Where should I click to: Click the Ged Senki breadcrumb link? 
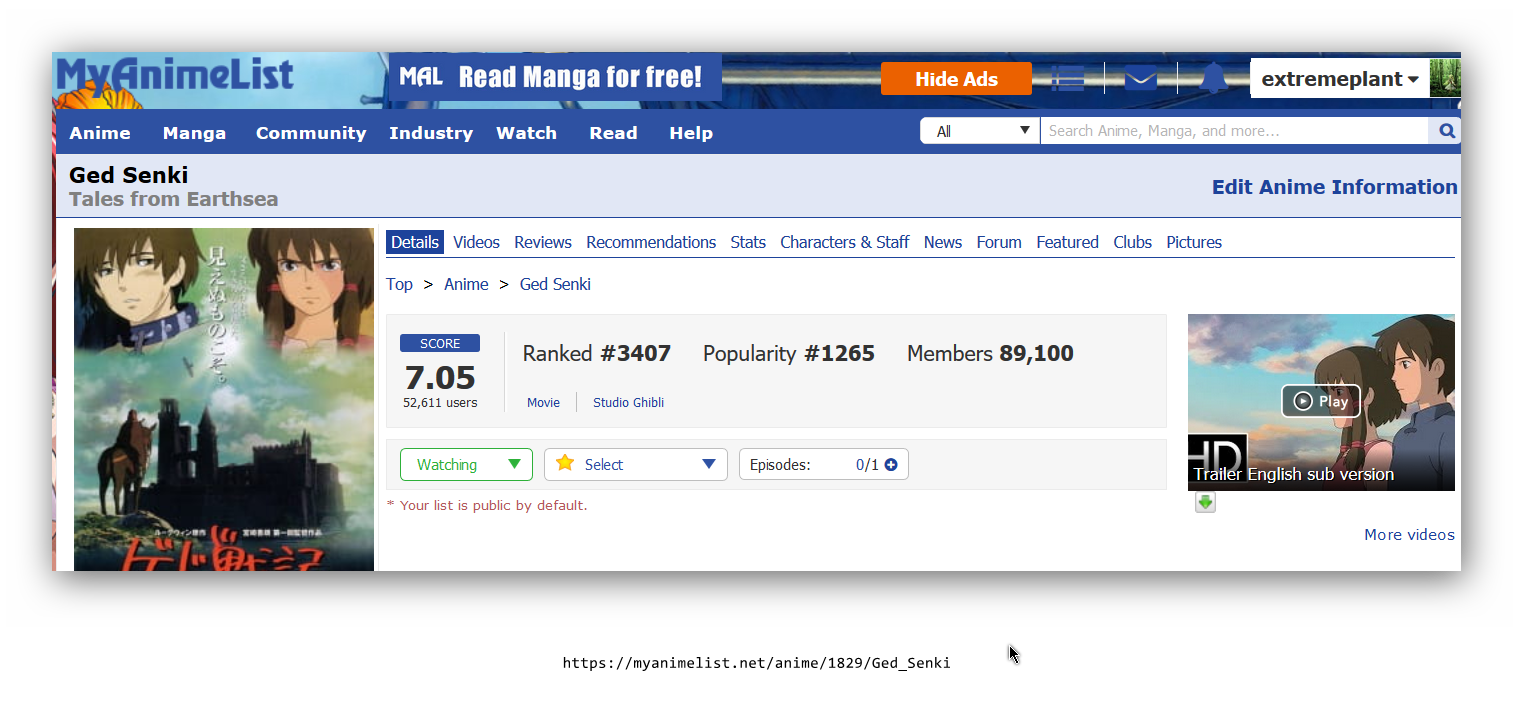click(x=555, y=284)
